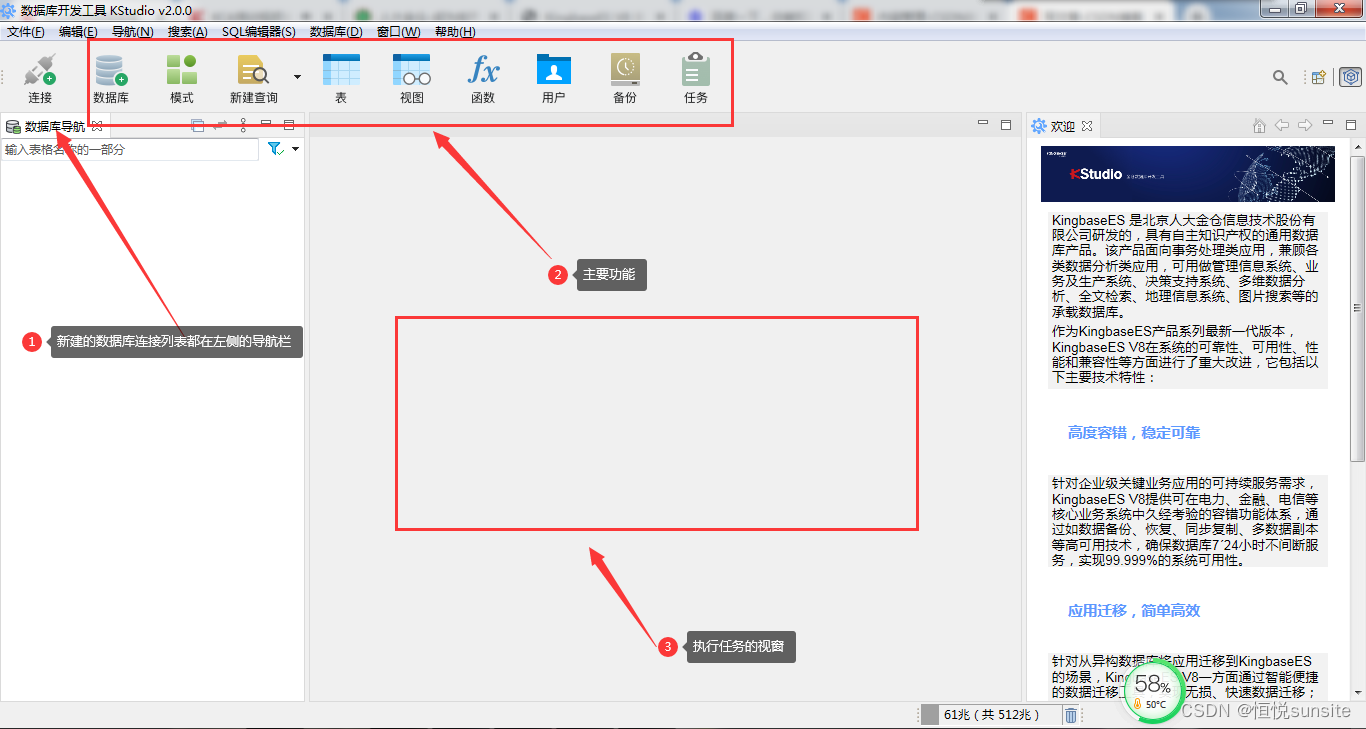Maximize the central editor area
Image resolution: width=1366 pixels, height=729 pixels.
pyautogui.click(x=1006, y=125)
